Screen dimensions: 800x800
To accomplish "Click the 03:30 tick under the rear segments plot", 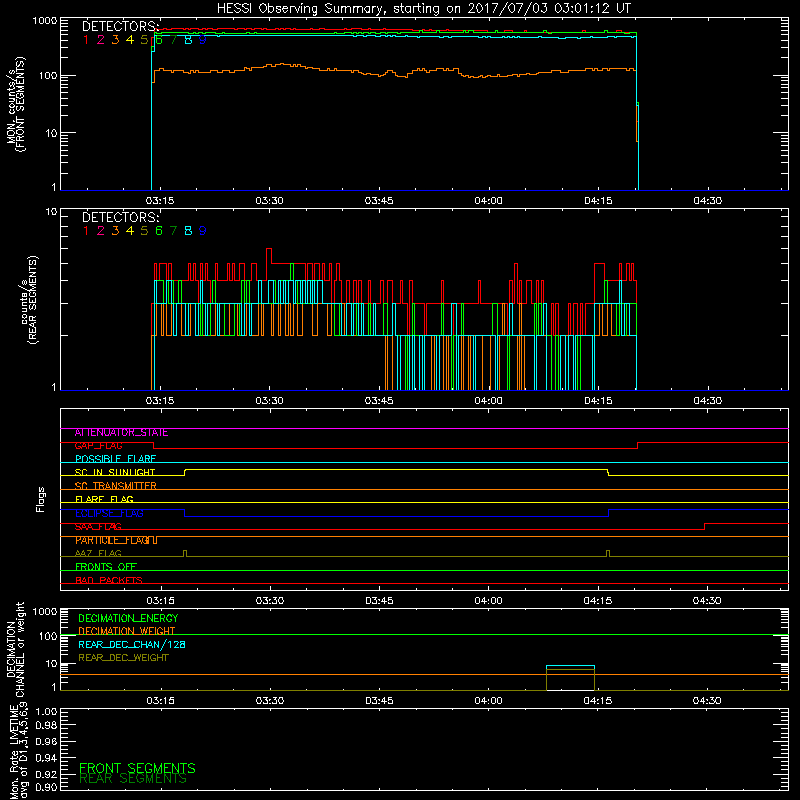I will [269, 401].
